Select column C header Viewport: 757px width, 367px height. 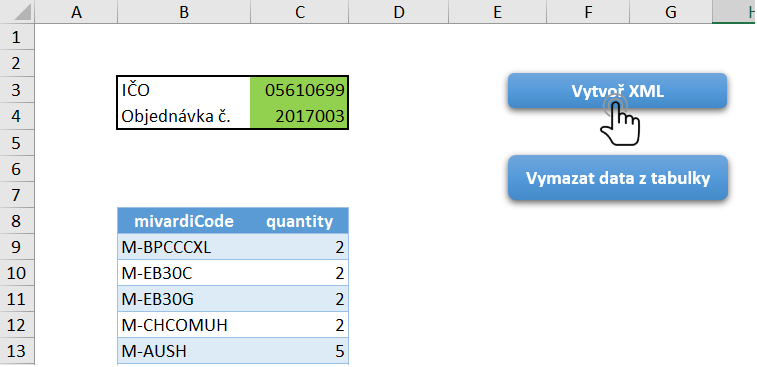(300, 12)
